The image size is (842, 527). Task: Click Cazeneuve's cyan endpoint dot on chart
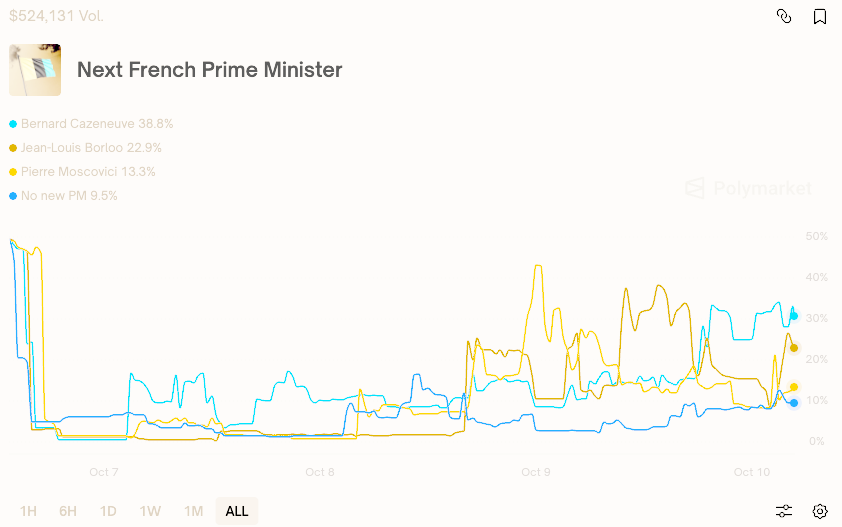pos(794,316)
